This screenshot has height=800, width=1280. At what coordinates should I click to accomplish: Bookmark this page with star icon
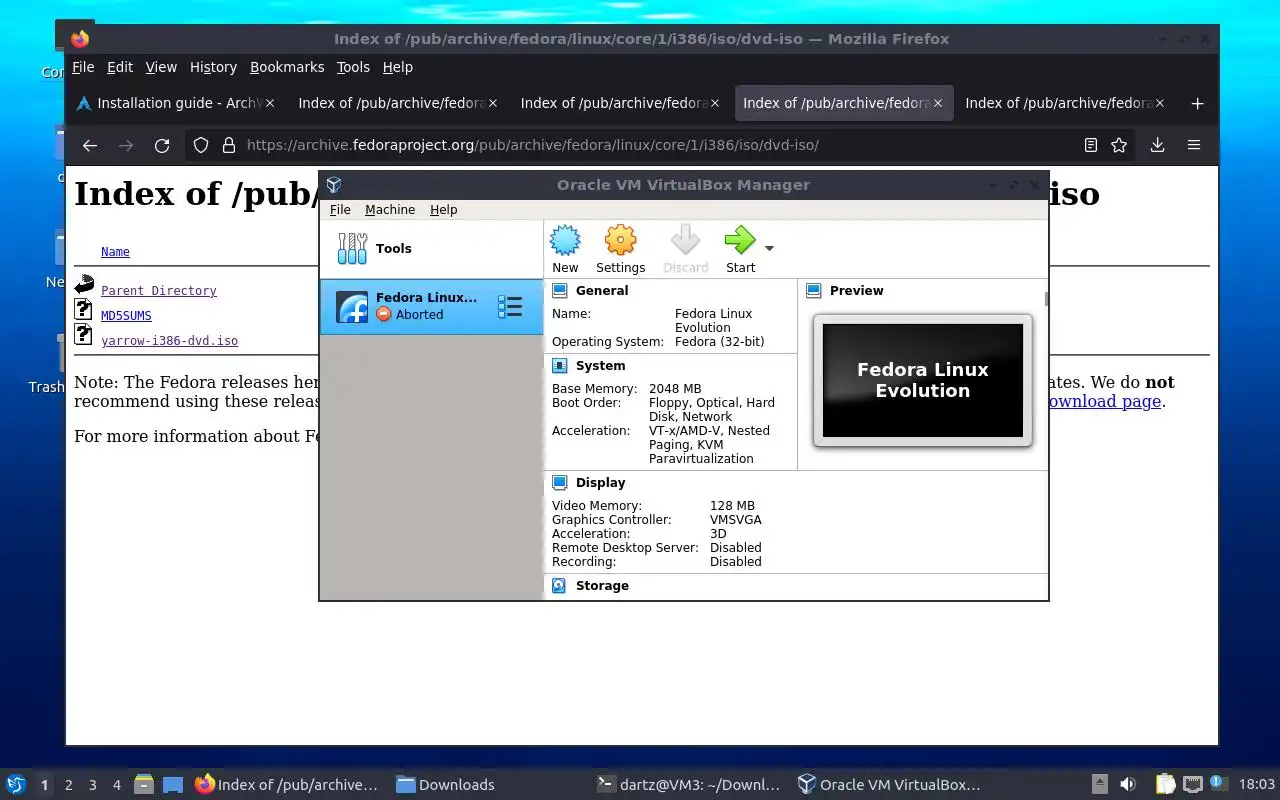coord(1119,145)
